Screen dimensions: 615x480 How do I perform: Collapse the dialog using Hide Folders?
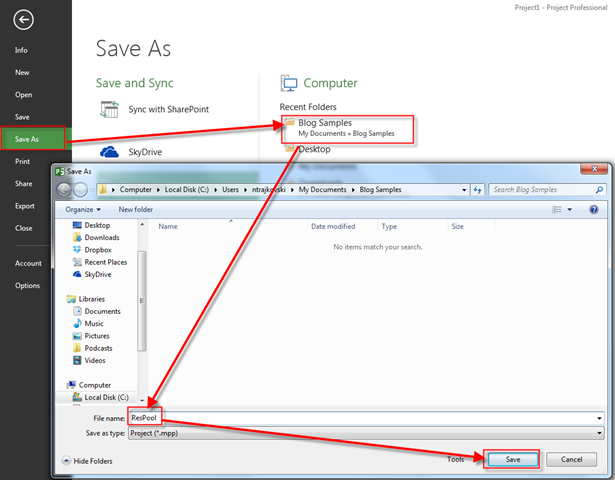90,460
